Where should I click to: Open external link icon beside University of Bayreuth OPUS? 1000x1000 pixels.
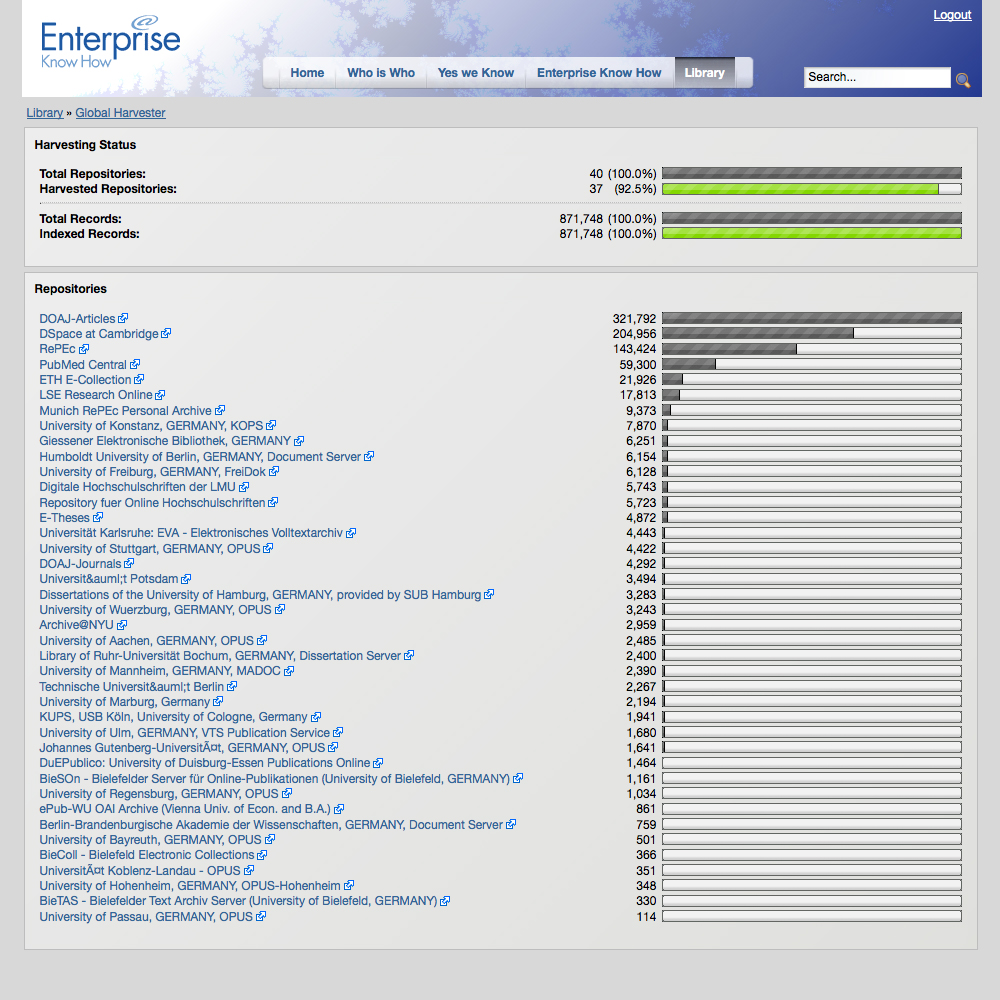(x=270, y=840)
